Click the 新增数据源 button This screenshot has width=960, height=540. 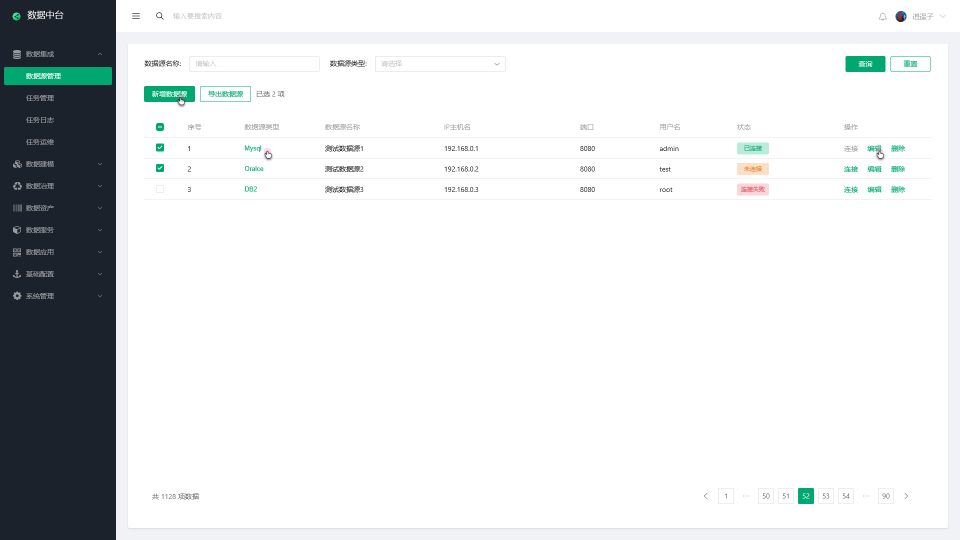click(x=169, y=94)
